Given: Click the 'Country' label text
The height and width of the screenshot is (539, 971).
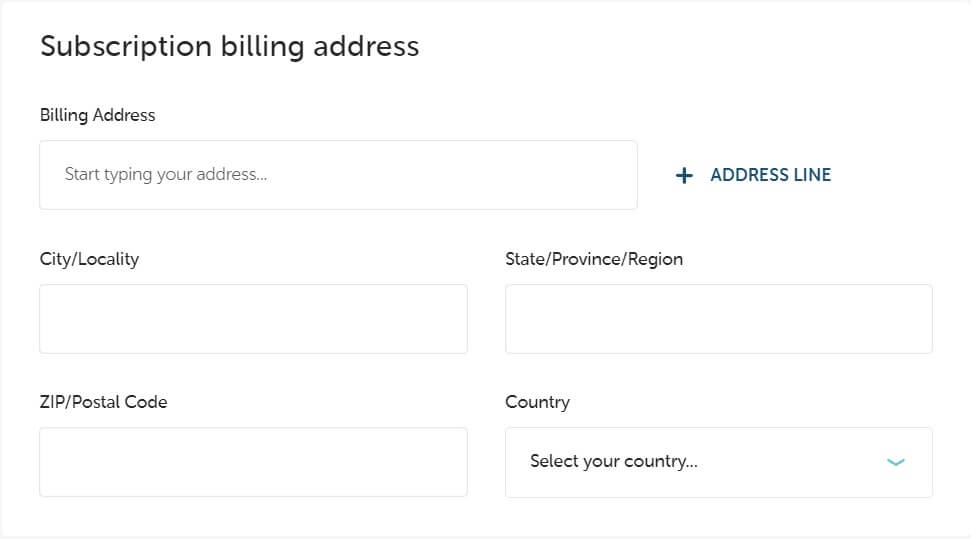Looking at the screenshot, I should click(x=537, y=402).
